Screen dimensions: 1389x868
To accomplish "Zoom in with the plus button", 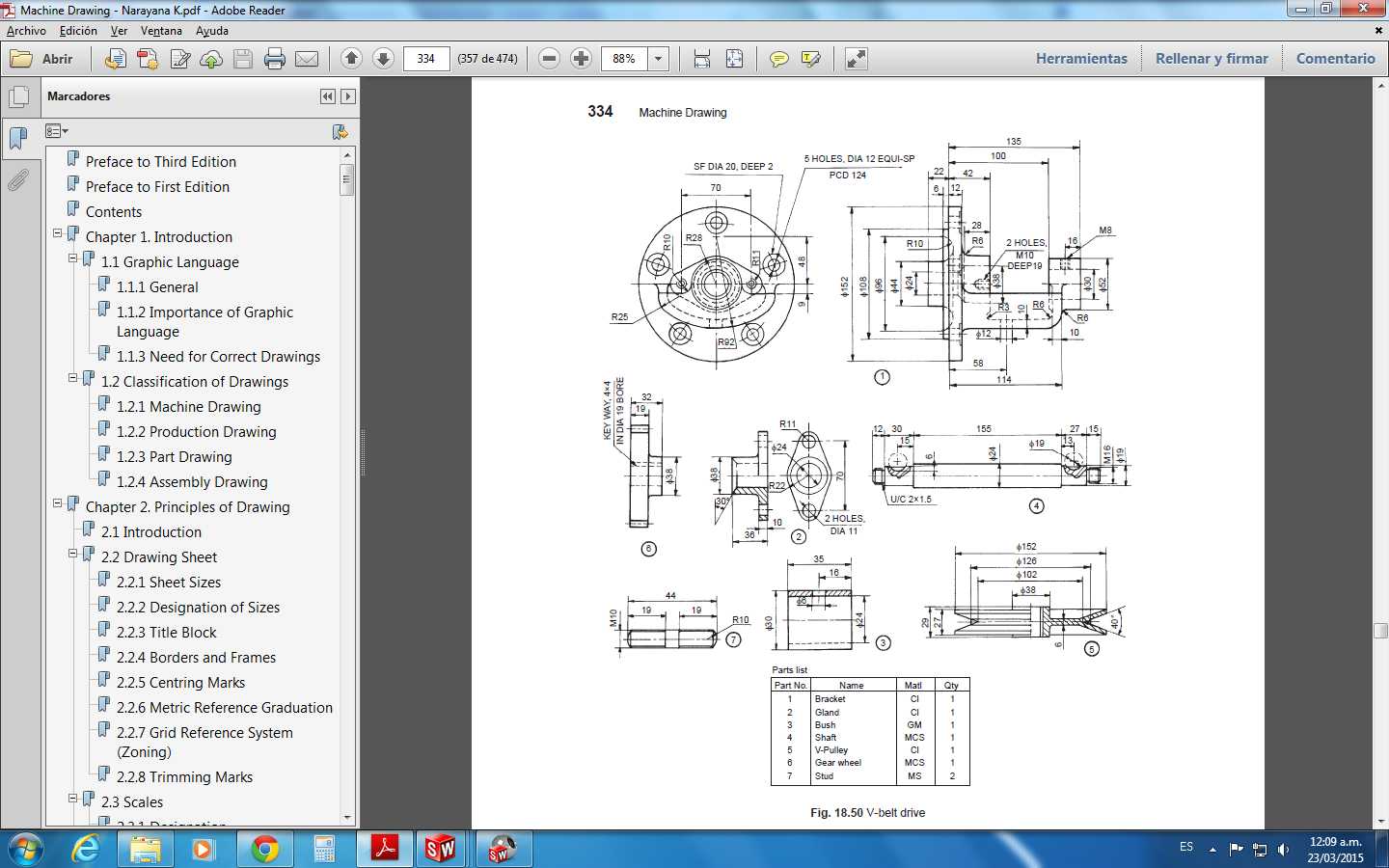I will coord(581,59).
